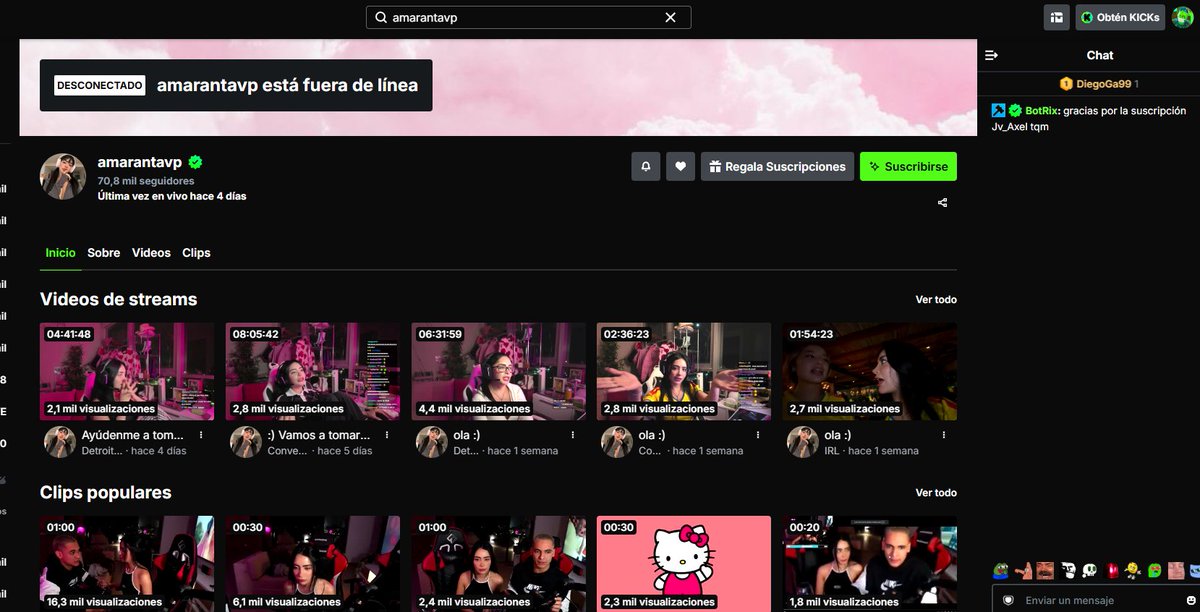
Task: Insert the troll face emote
Action: coord(1067,571)
